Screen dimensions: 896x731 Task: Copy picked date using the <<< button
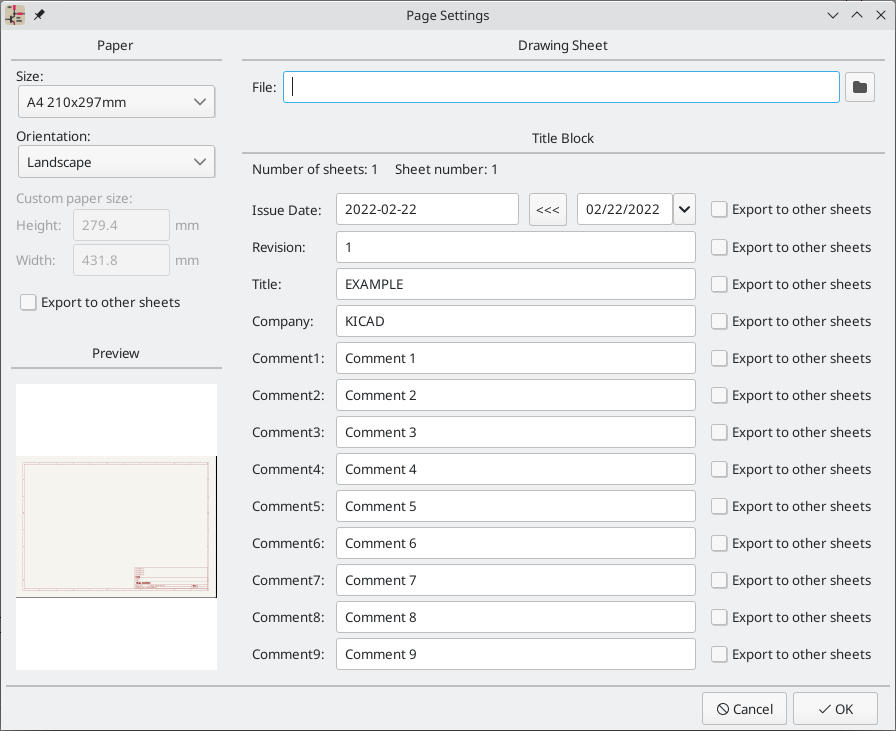coord(548,209)
